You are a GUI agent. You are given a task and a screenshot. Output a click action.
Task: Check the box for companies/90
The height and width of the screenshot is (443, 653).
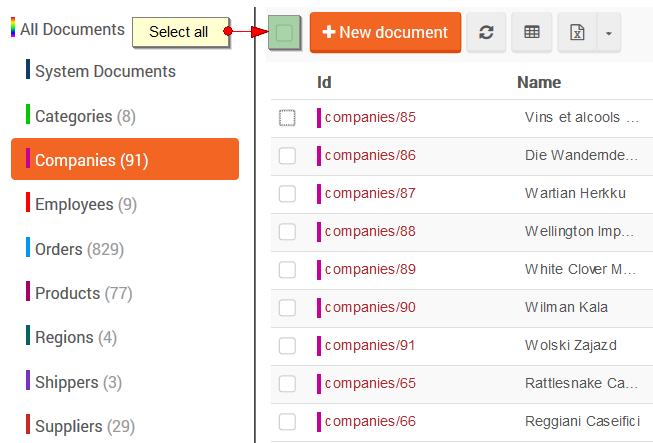(x=287, y=308)
